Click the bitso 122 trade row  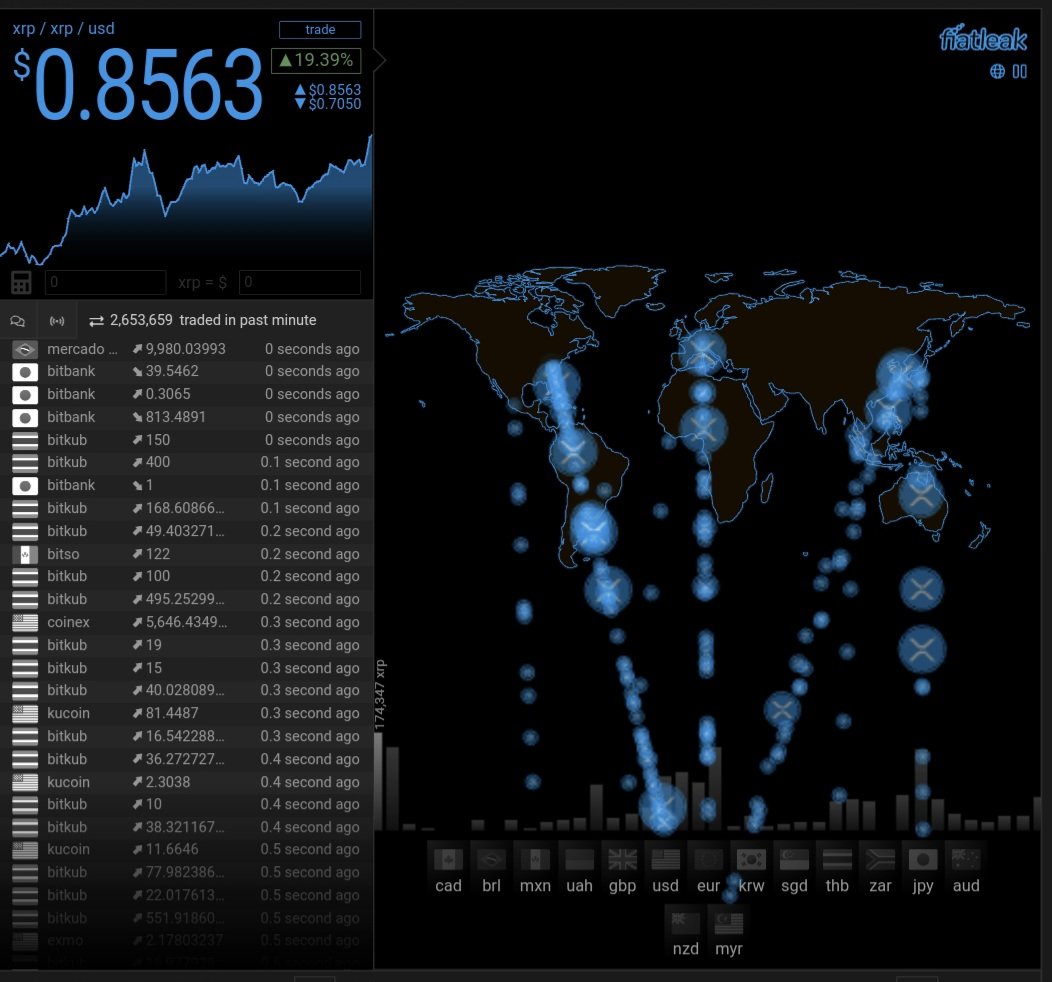(x=187, y=554)
